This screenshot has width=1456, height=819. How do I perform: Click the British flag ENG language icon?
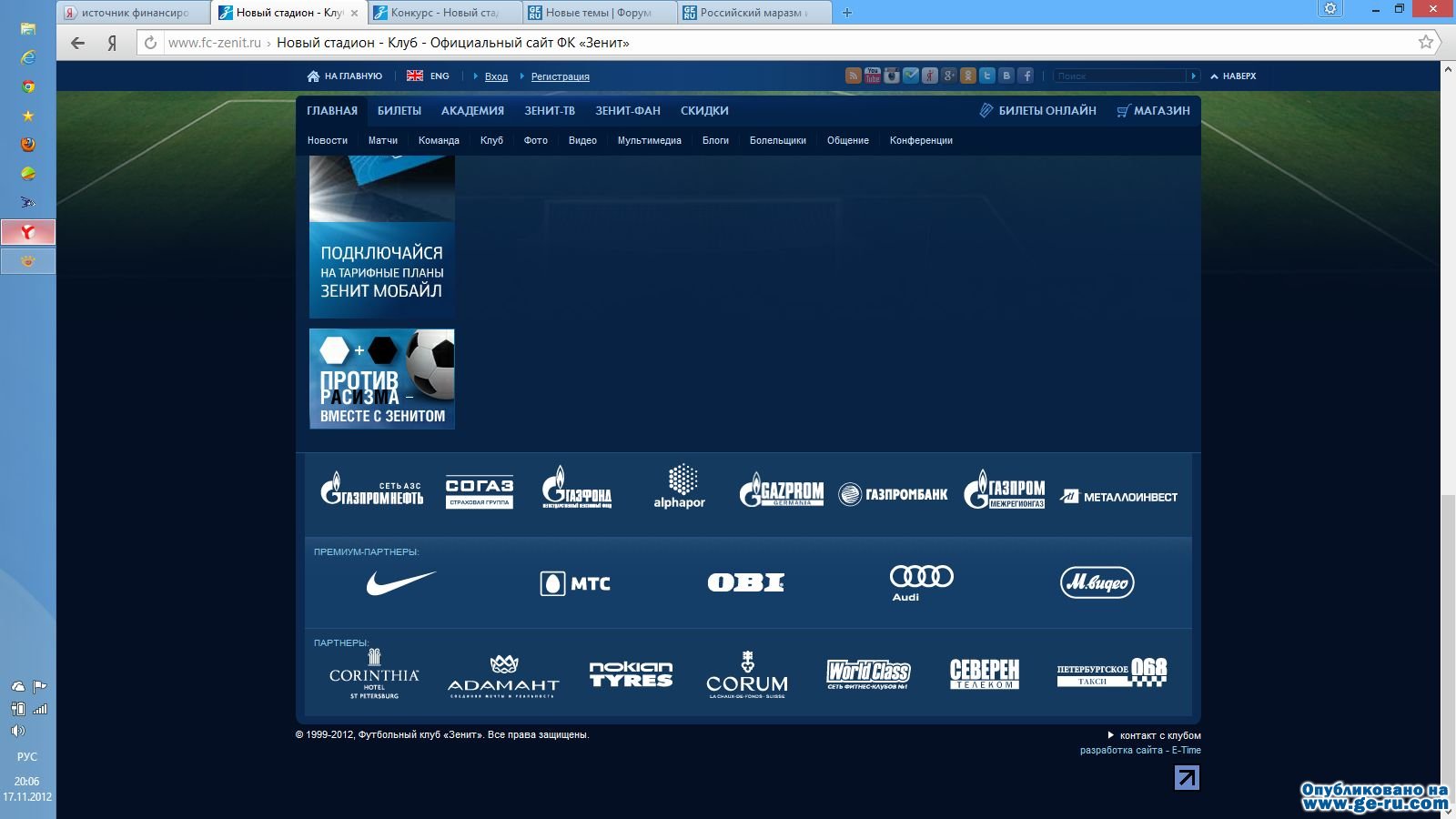point(415,76)
